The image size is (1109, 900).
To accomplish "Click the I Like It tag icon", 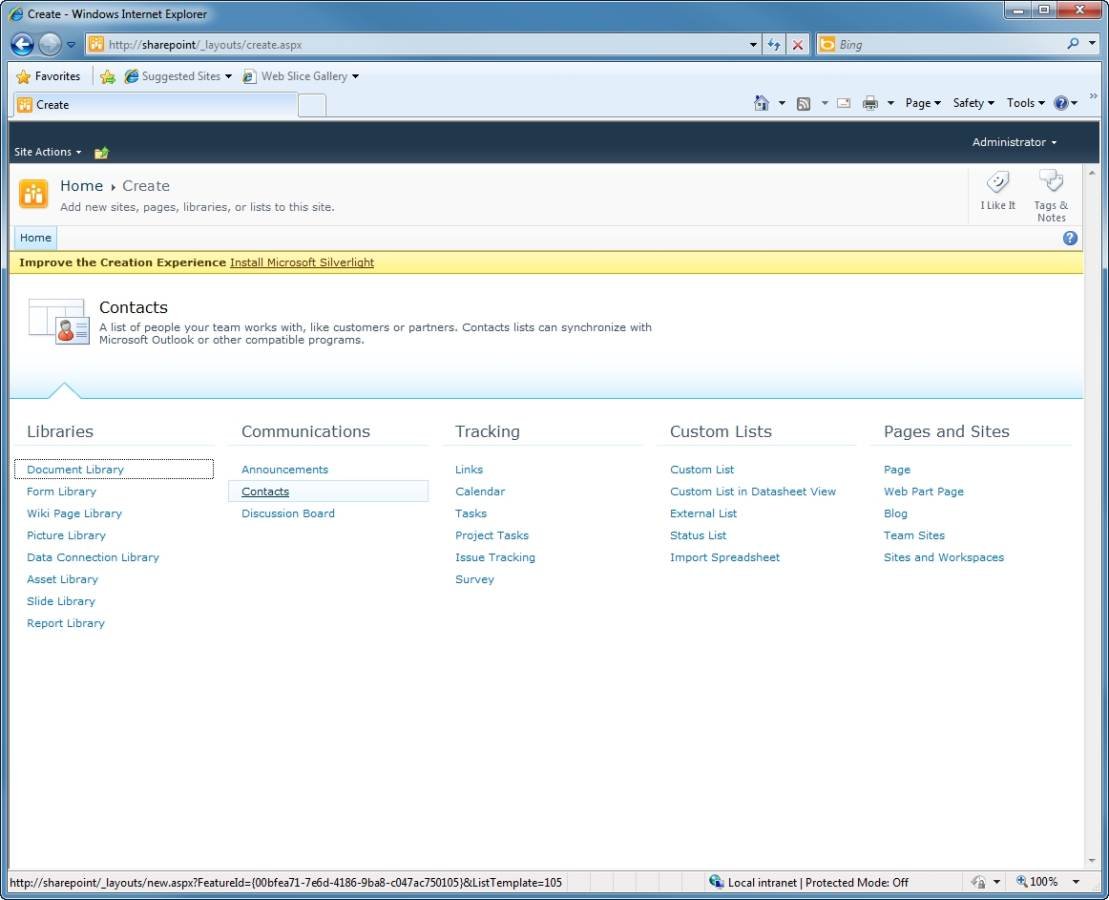I will pyautogui.click(x=997, y=183).
